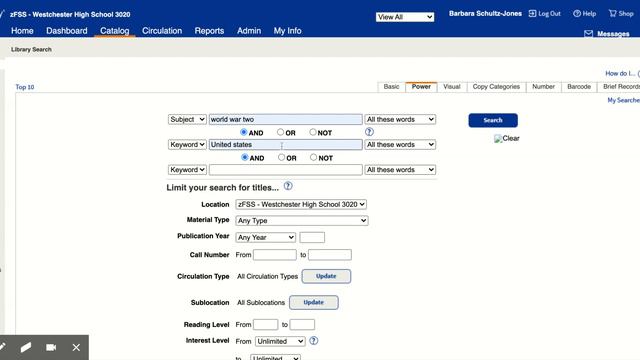Switch to Copy Categories tab
The width and height of the screenshot is (640, 360).
[496, 87]
